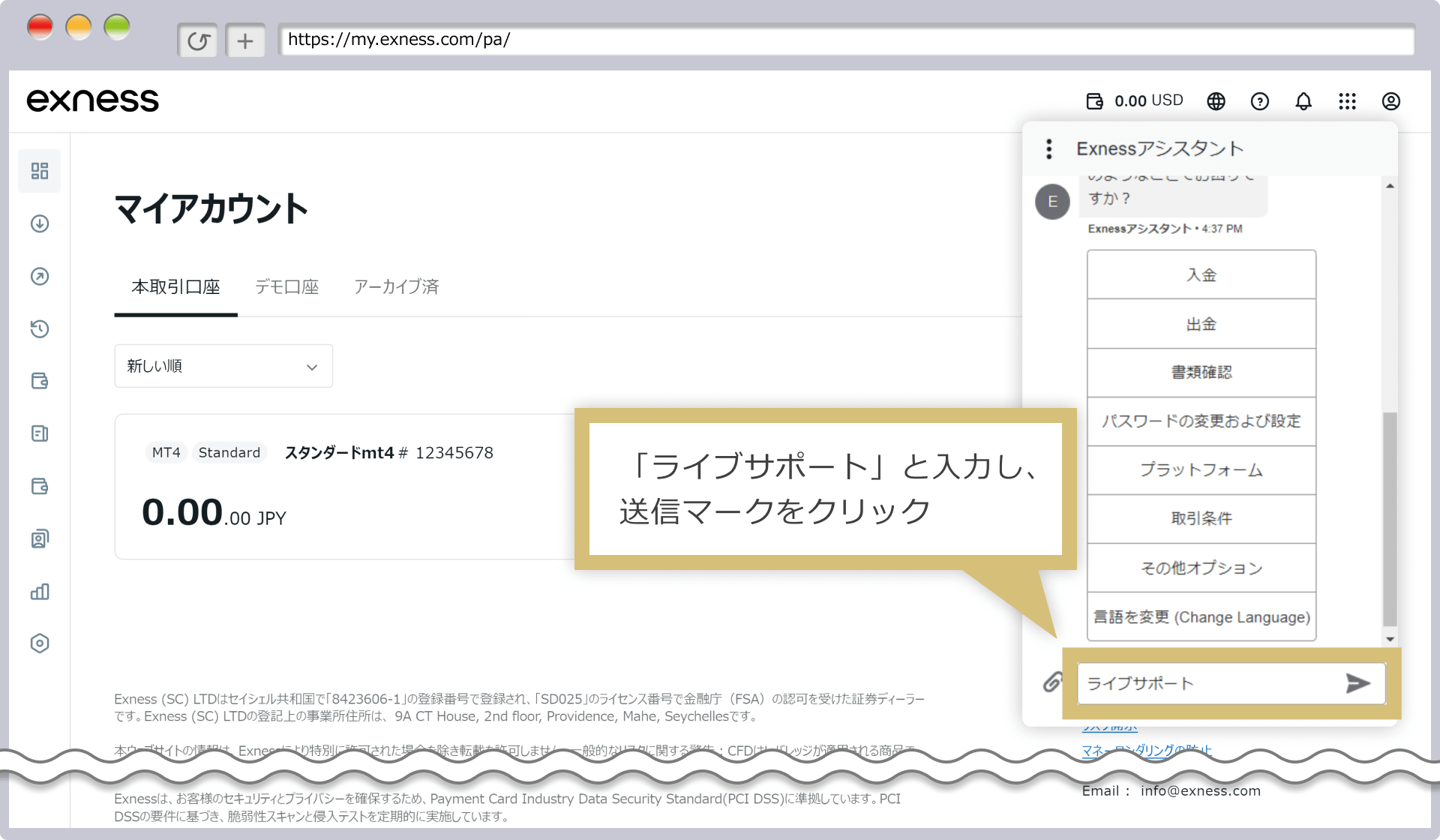Switch to the デモ口座 tab

click(286, 287)
